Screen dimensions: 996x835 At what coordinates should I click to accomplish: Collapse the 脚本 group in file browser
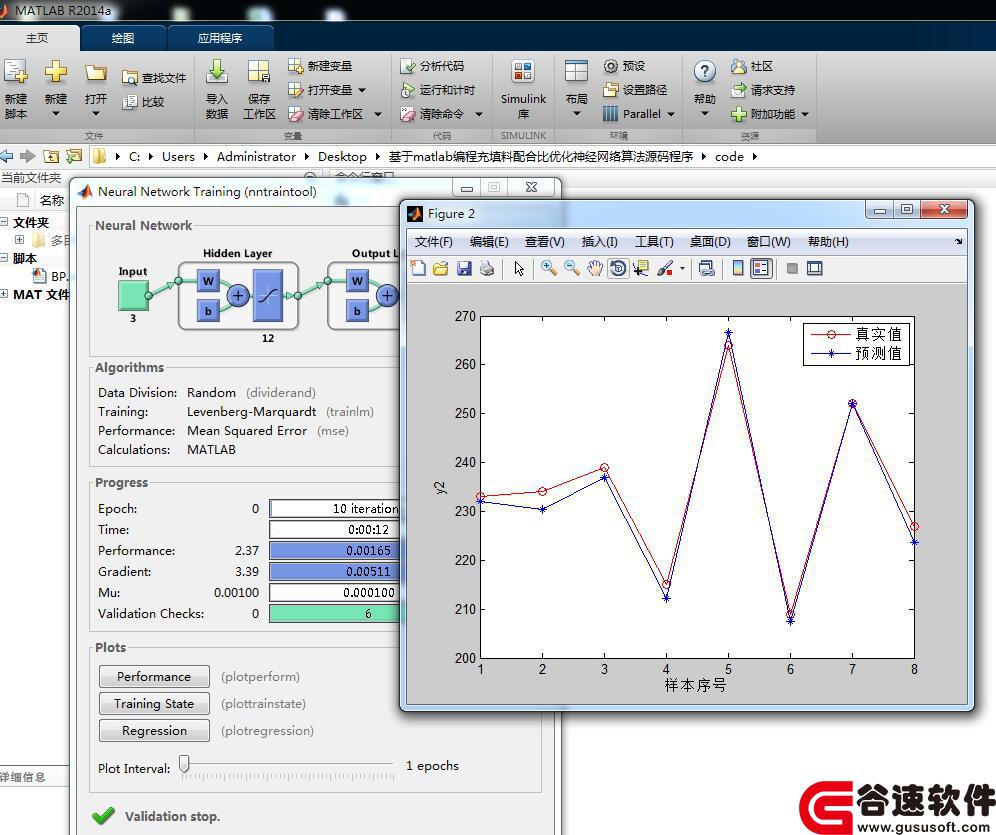[4, 258]
